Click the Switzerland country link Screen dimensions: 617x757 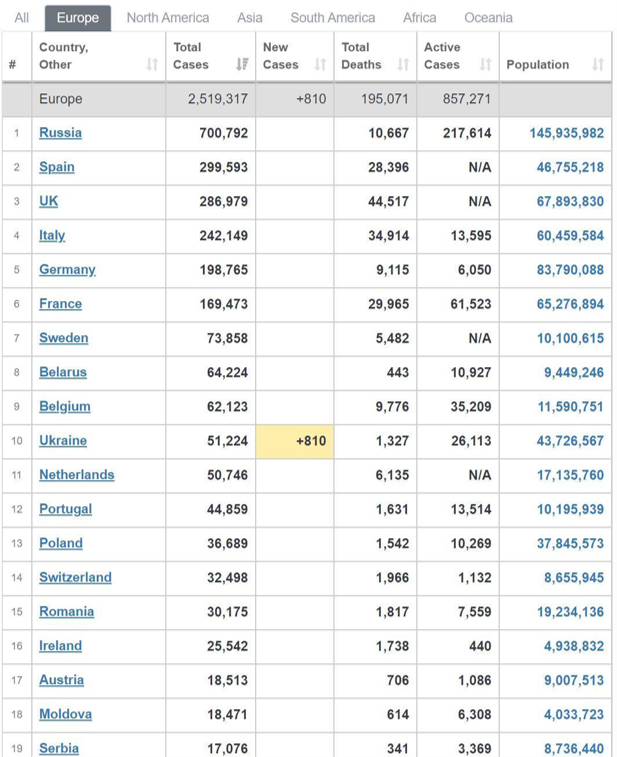pyautogui.click(x=75, y=578)
